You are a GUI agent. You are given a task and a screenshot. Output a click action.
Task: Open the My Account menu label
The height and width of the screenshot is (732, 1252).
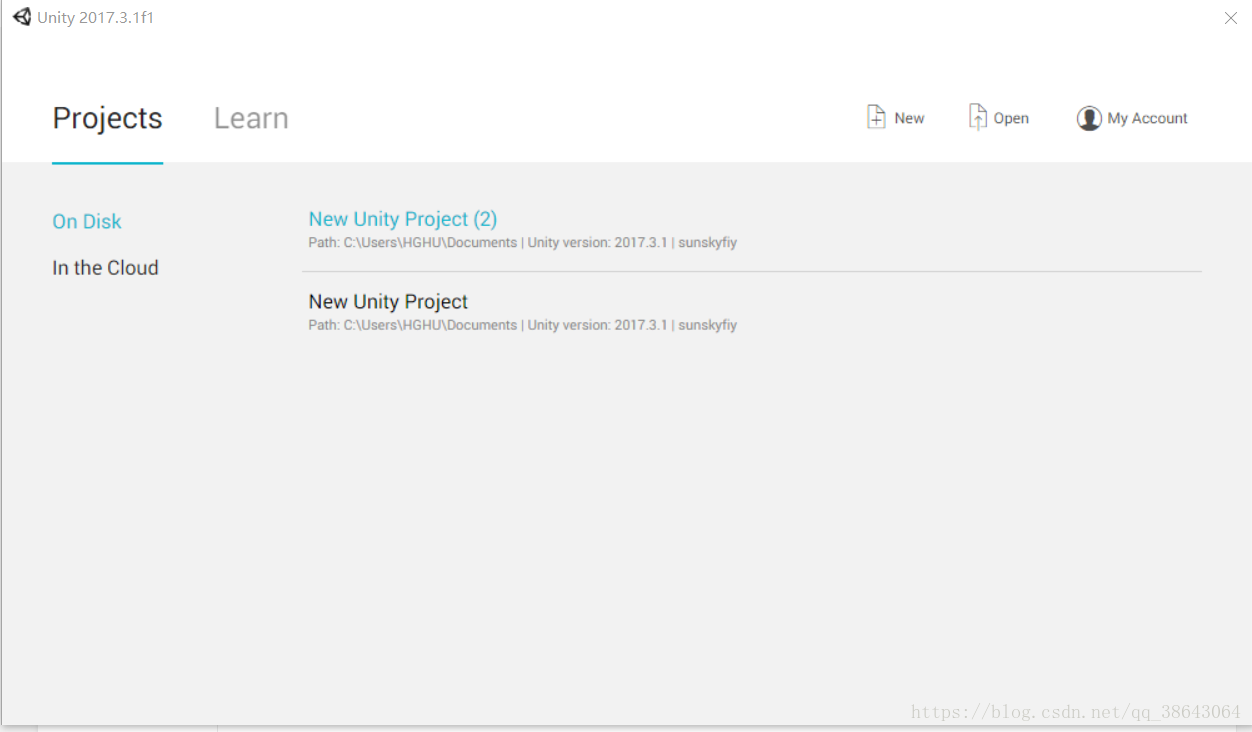(1147, 118)
